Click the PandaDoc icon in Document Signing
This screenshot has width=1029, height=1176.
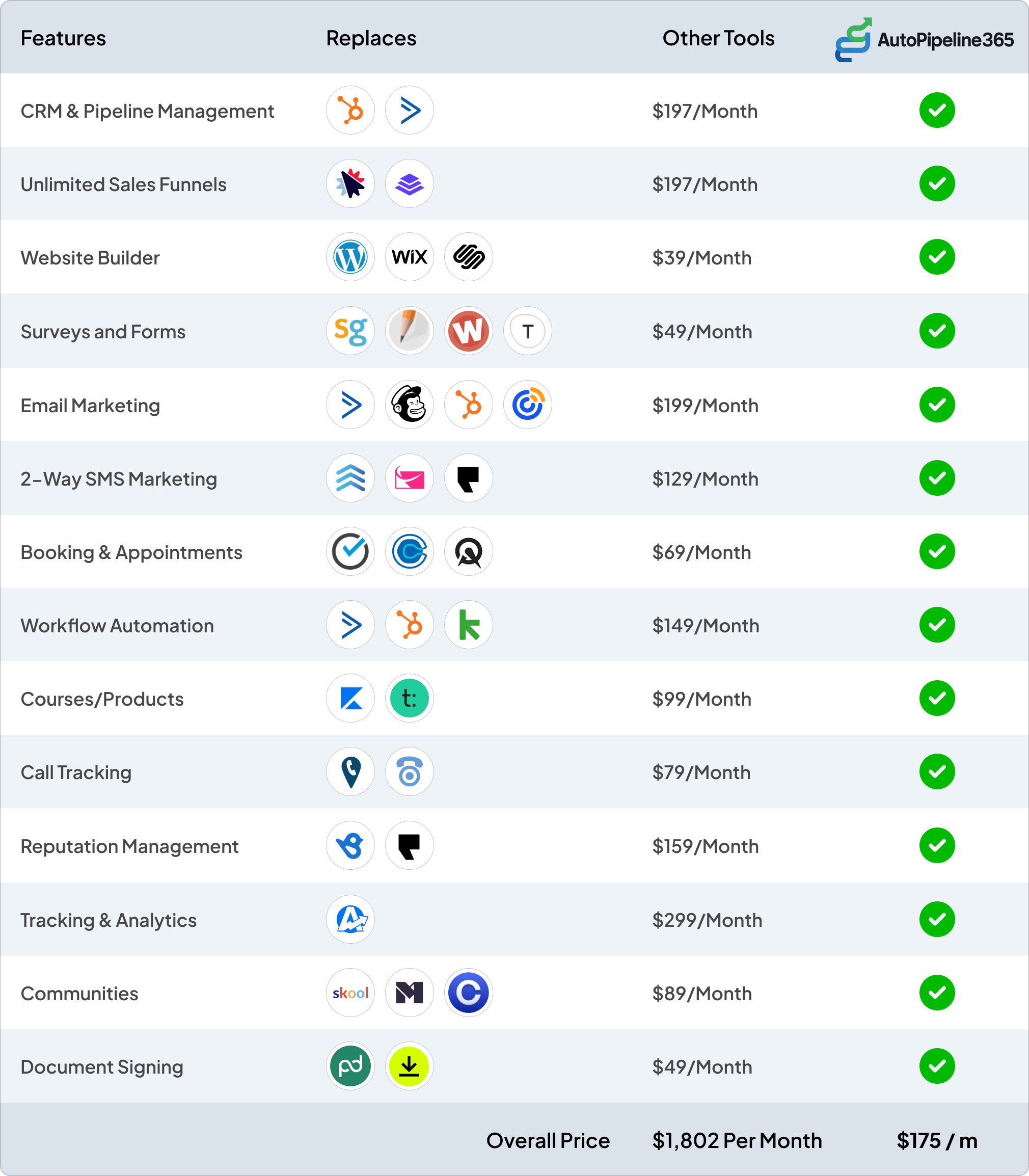[x=350, y=1066]
